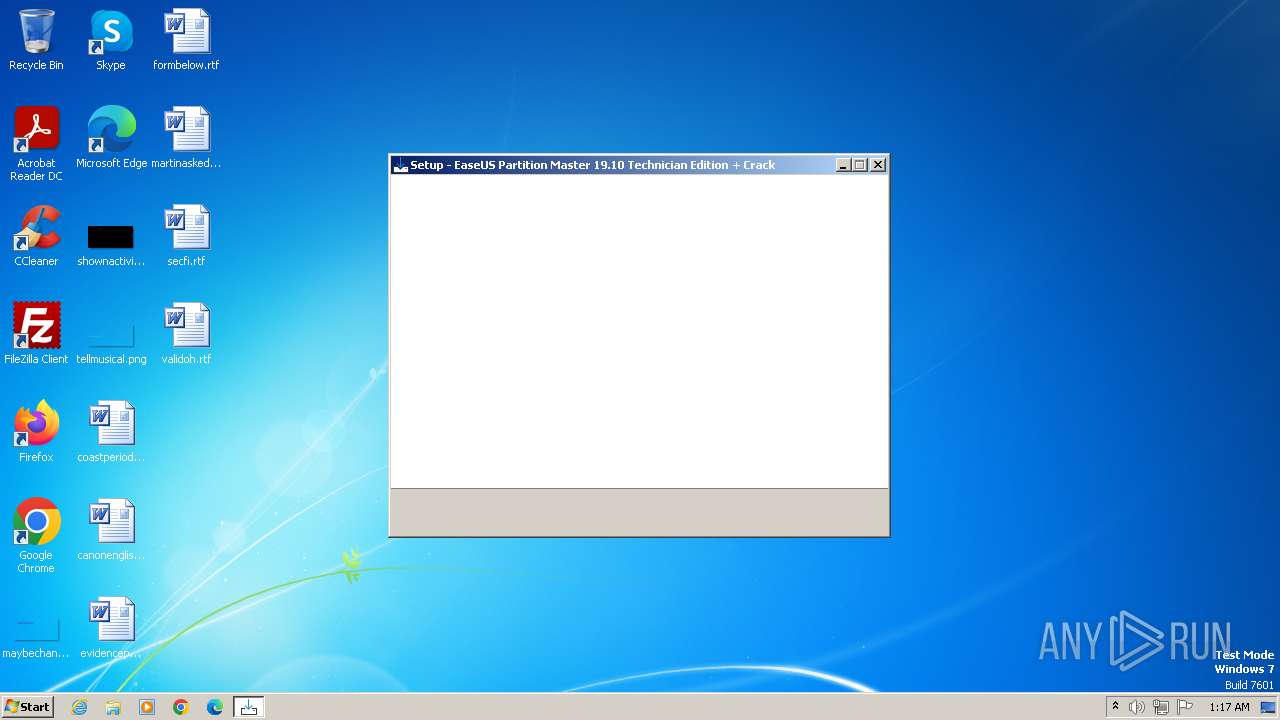The height and width of the screenshot is (720, 1280).
Task: Launch FileZilla Client shortcut
Action: pyautogui.click(x=36, y=334)
